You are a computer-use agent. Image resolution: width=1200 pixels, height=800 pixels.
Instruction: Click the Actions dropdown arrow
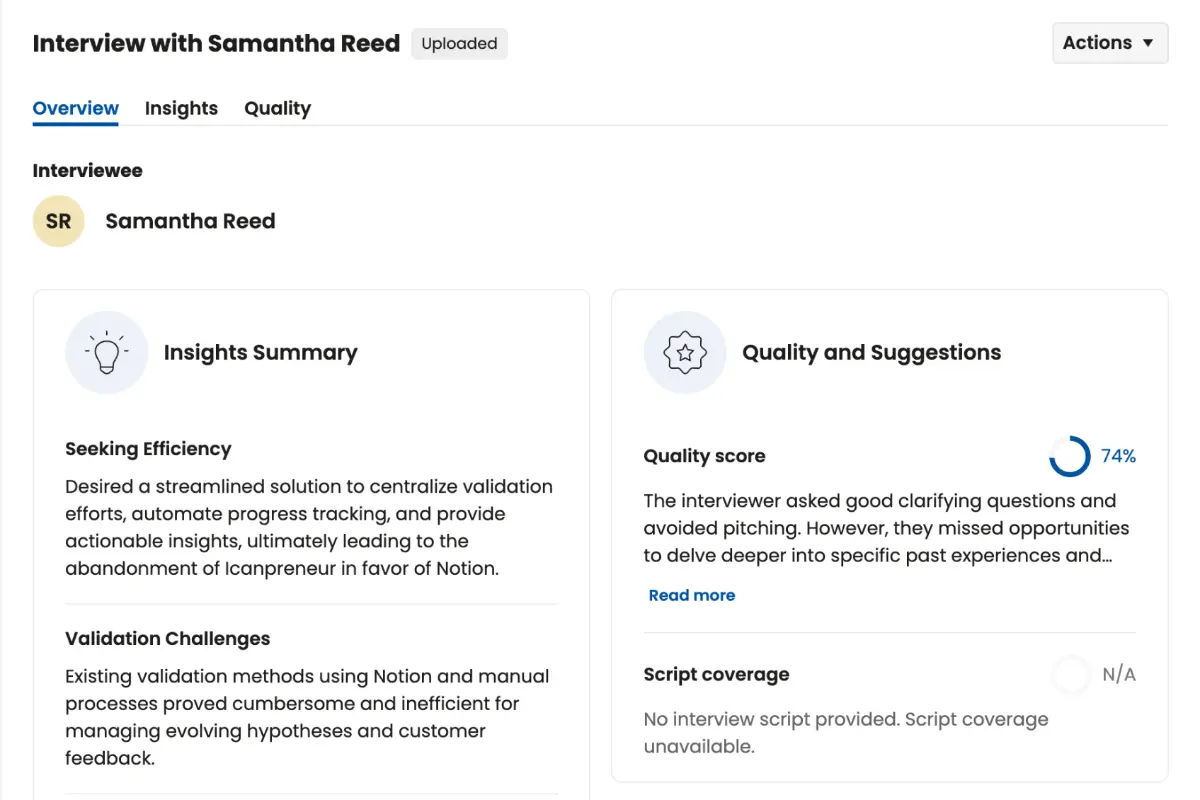(x=1148, y=43)
